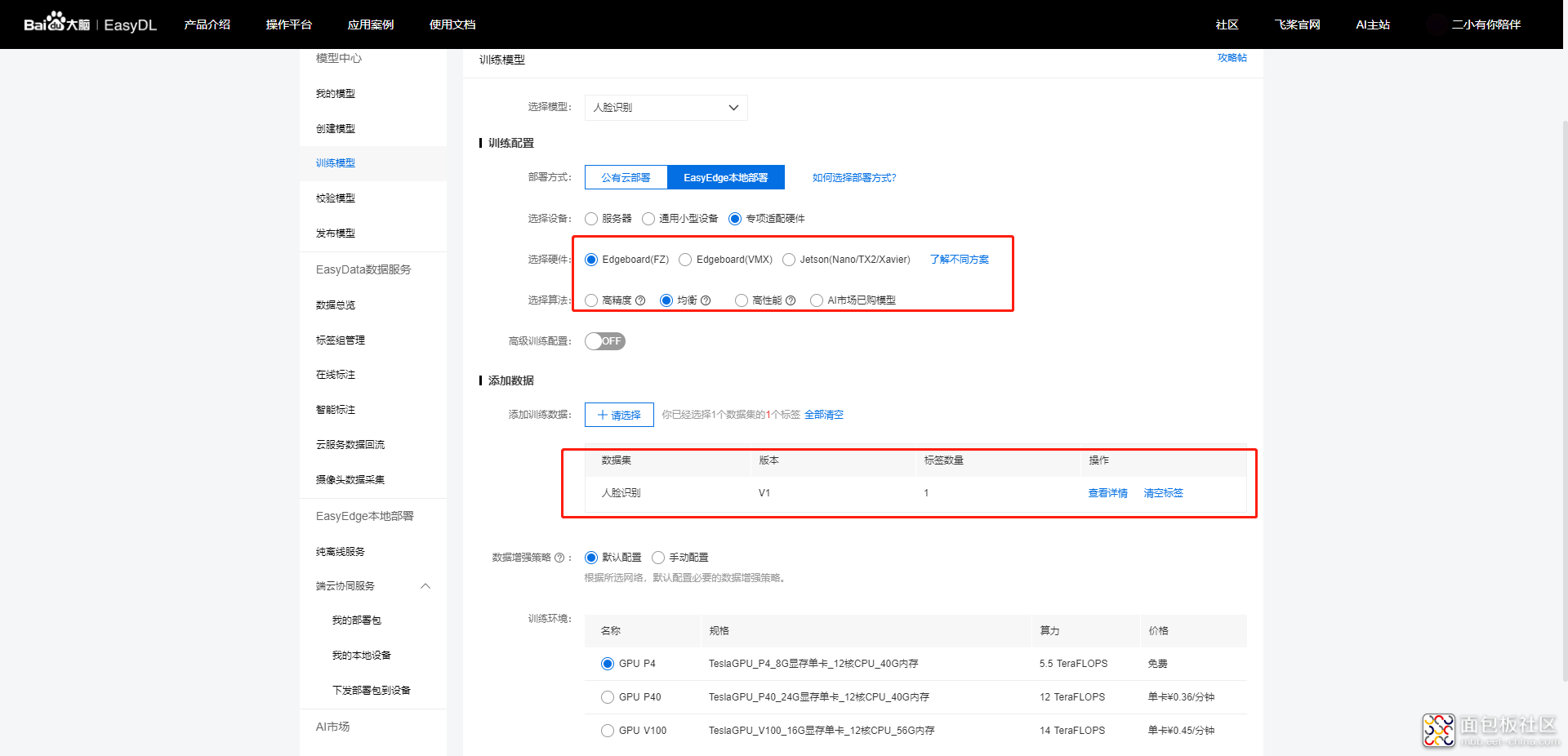Go to 我的模型 in sidebar
Screen dimensions: 1568x756
click(336, 94)
